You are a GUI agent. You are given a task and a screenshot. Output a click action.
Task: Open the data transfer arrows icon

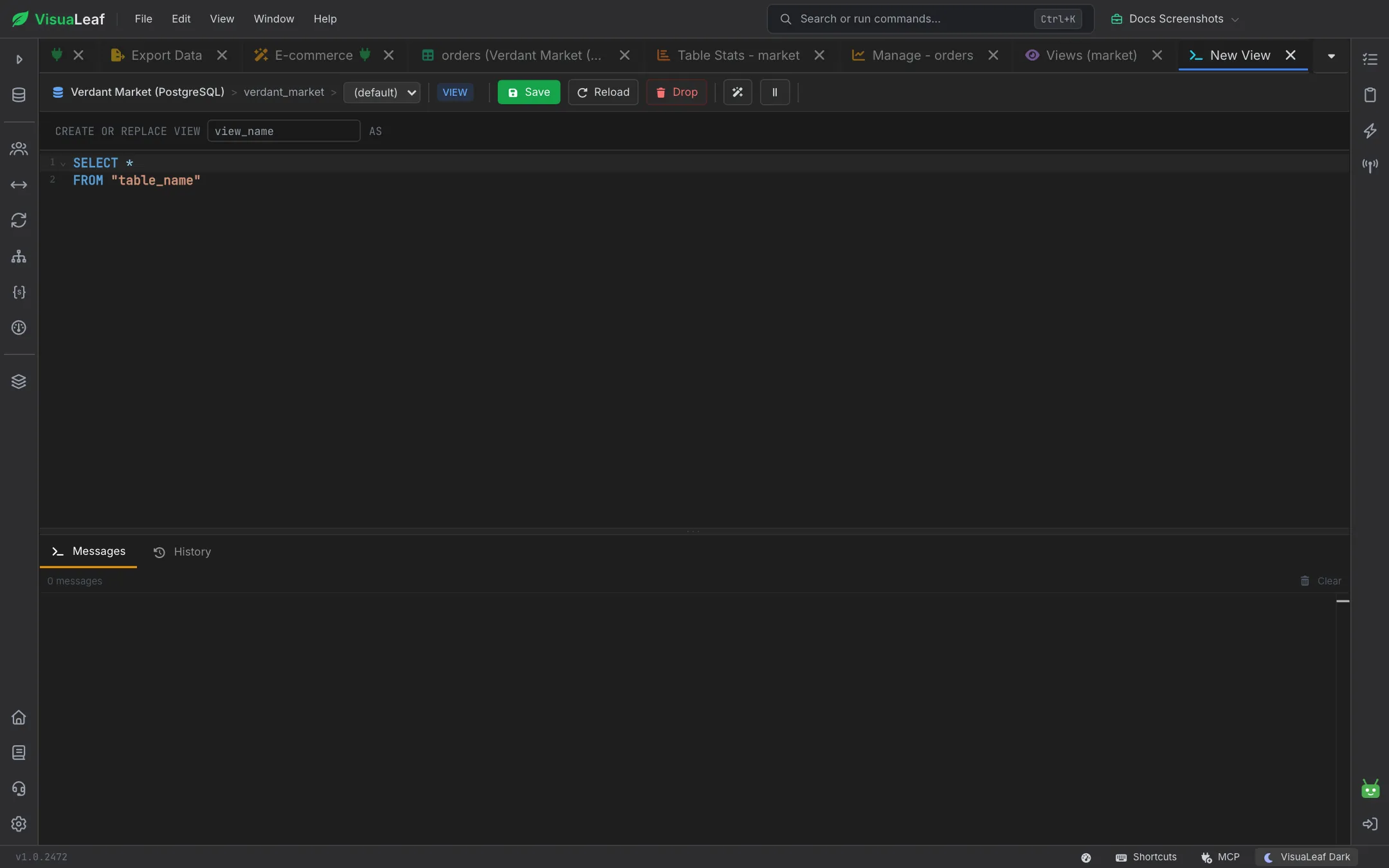pyautogui.click(x=19, y=185)
